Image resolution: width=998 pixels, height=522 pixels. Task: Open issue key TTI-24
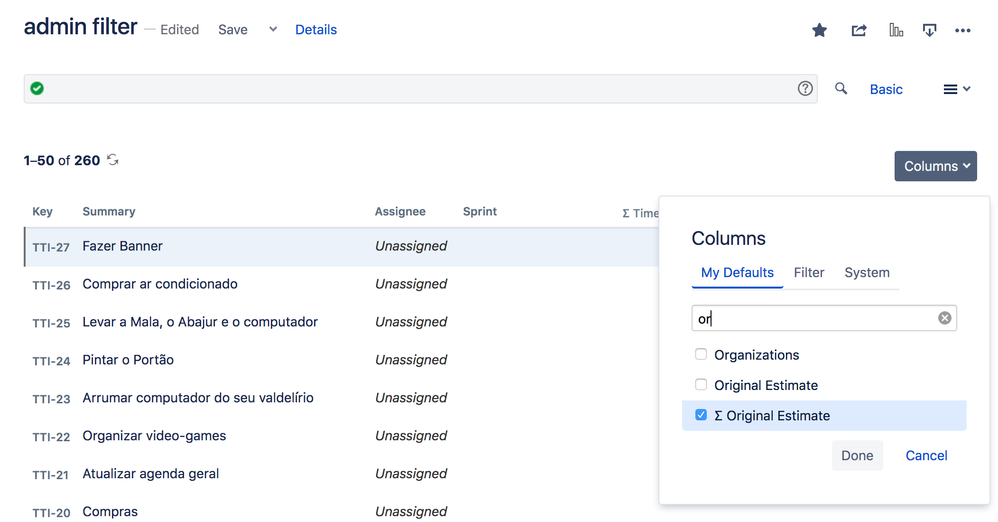tap(51, 361)
